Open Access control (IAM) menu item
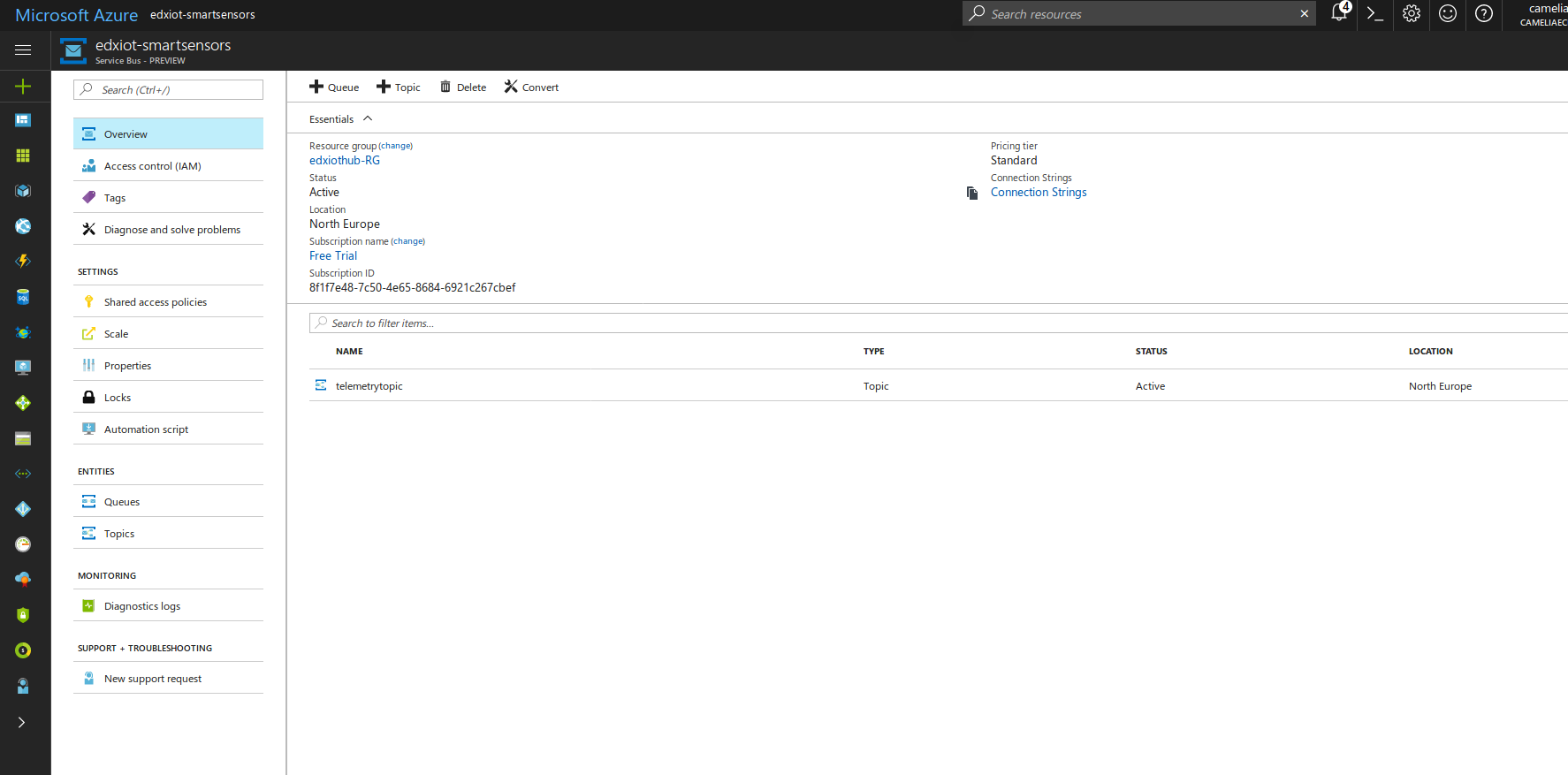Viewport: 1568px width, 775px height. pos(168,165)
